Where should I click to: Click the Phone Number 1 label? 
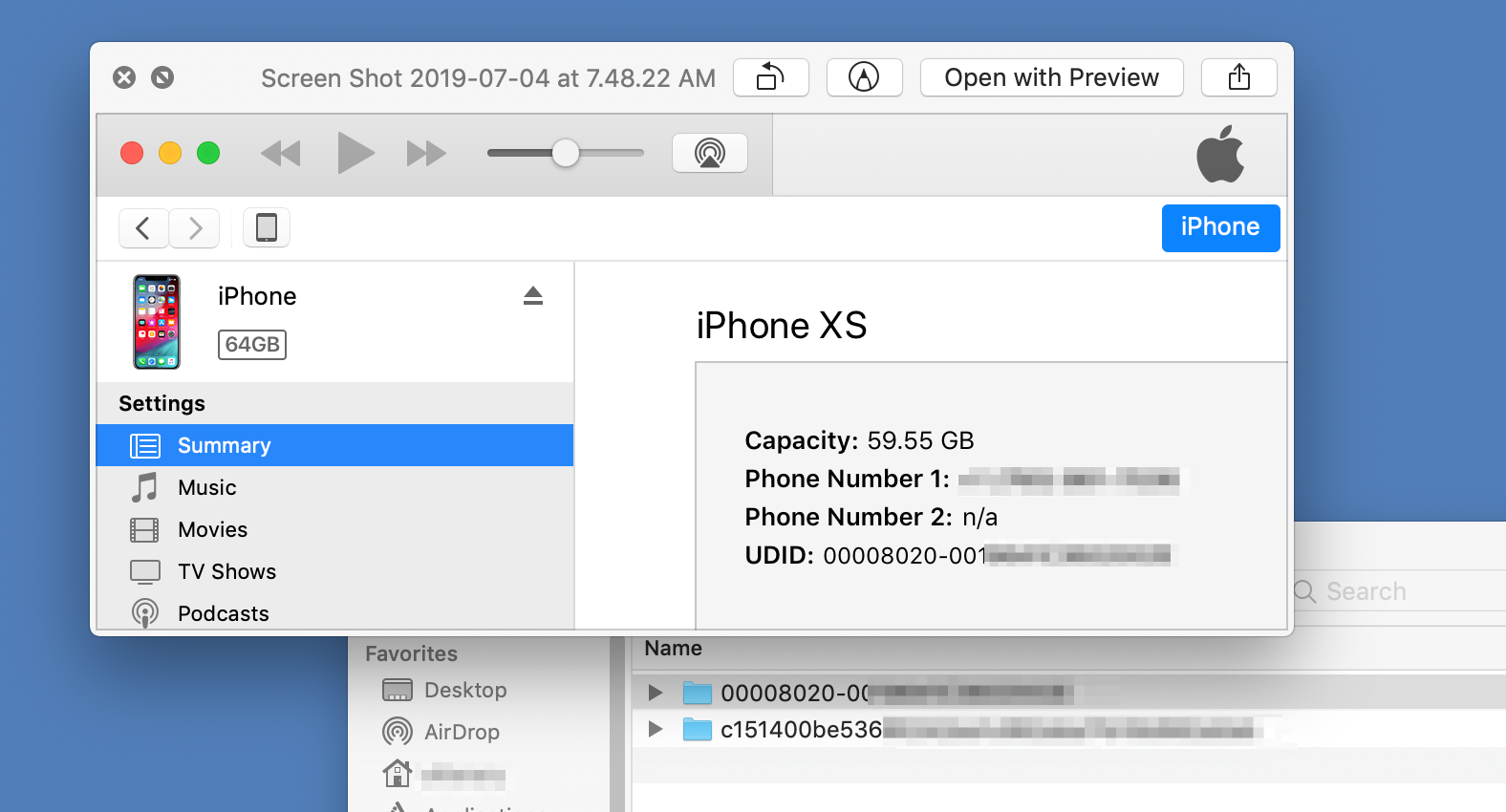pyautogui.click(x=848, y=479)
